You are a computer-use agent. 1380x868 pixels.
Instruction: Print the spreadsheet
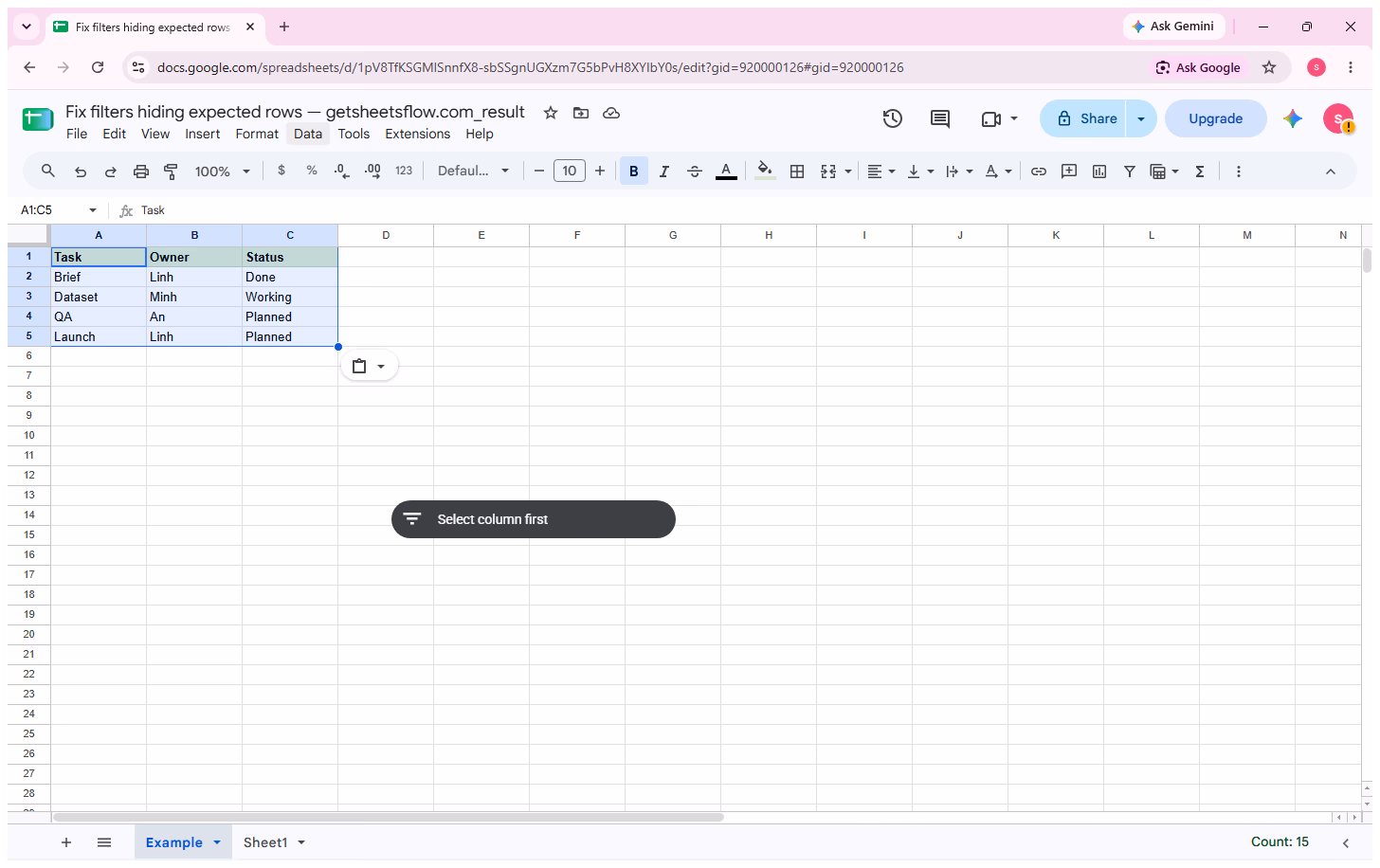pyautogui.click(x=141, y=172)
